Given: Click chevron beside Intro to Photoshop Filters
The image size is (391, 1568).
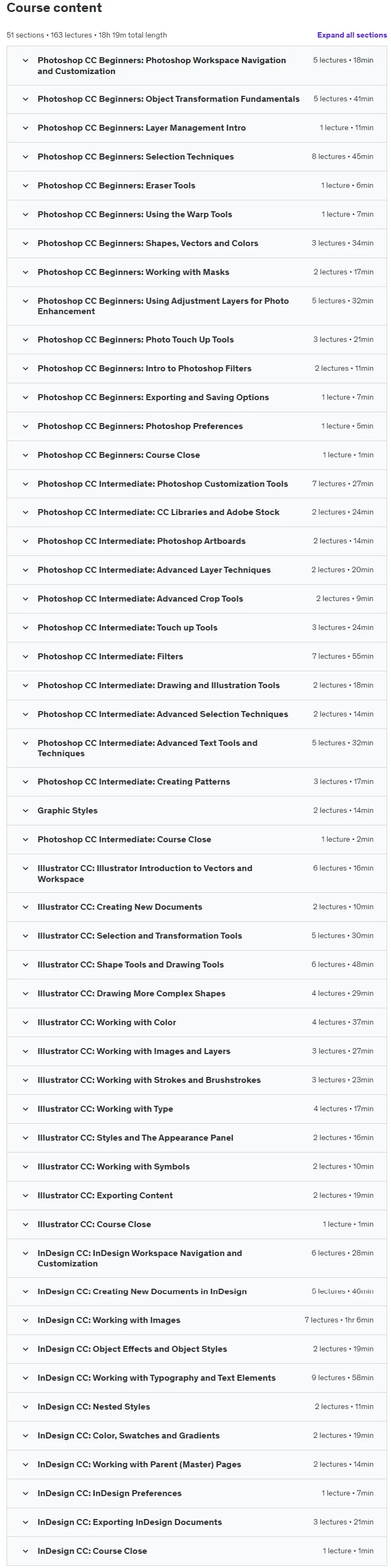Looking at the screenshot, I should (26, 368).
